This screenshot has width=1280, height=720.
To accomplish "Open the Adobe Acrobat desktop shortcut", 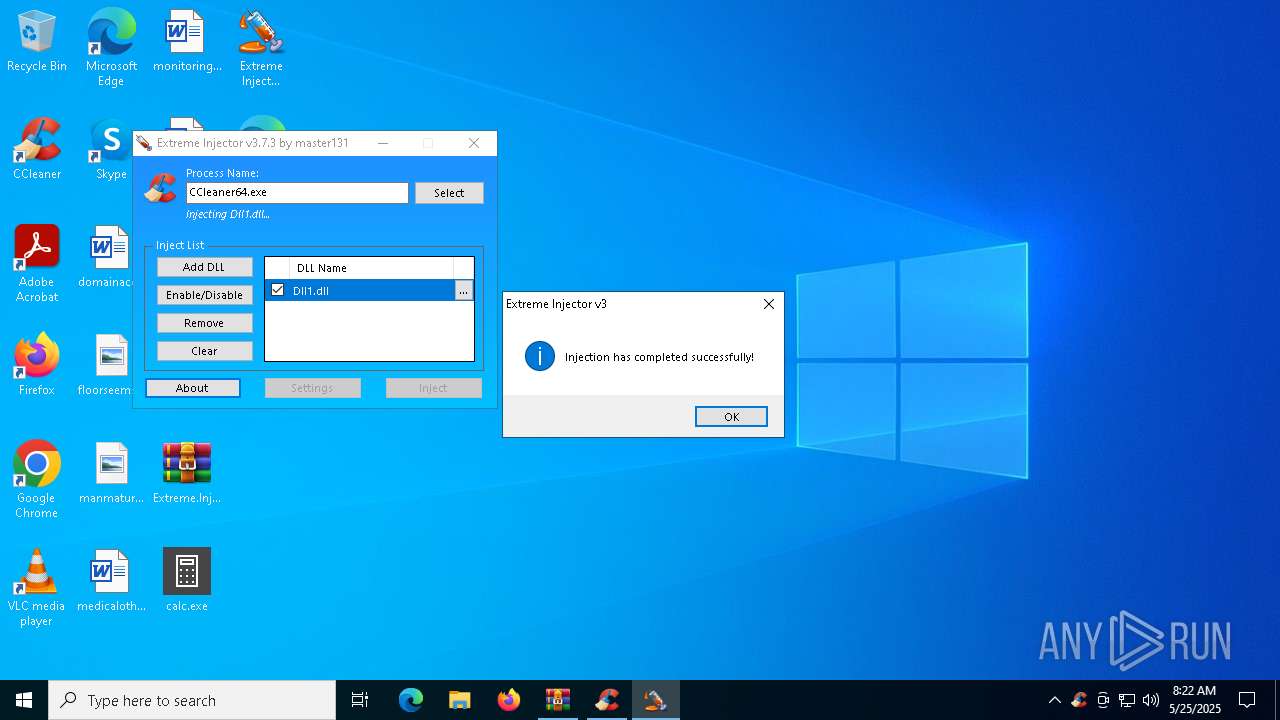I will 37,263.
